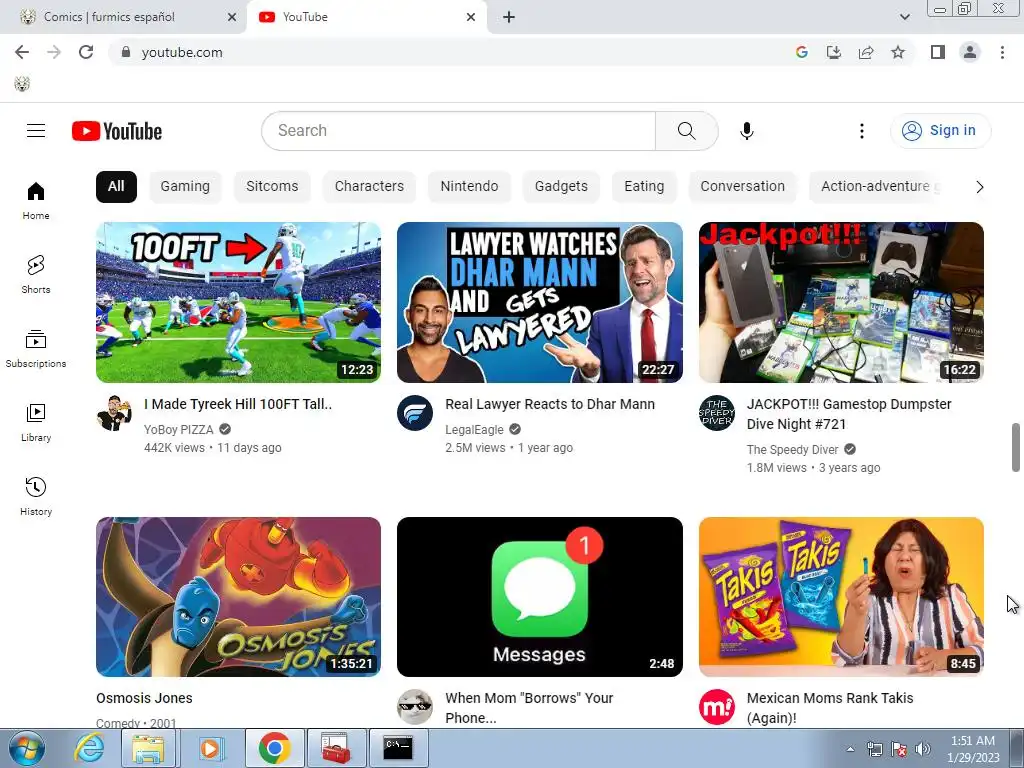Open I Made Tyreek Hill 100FT Tall title
The image size is (1024, 768).
[x=238, y=404]
